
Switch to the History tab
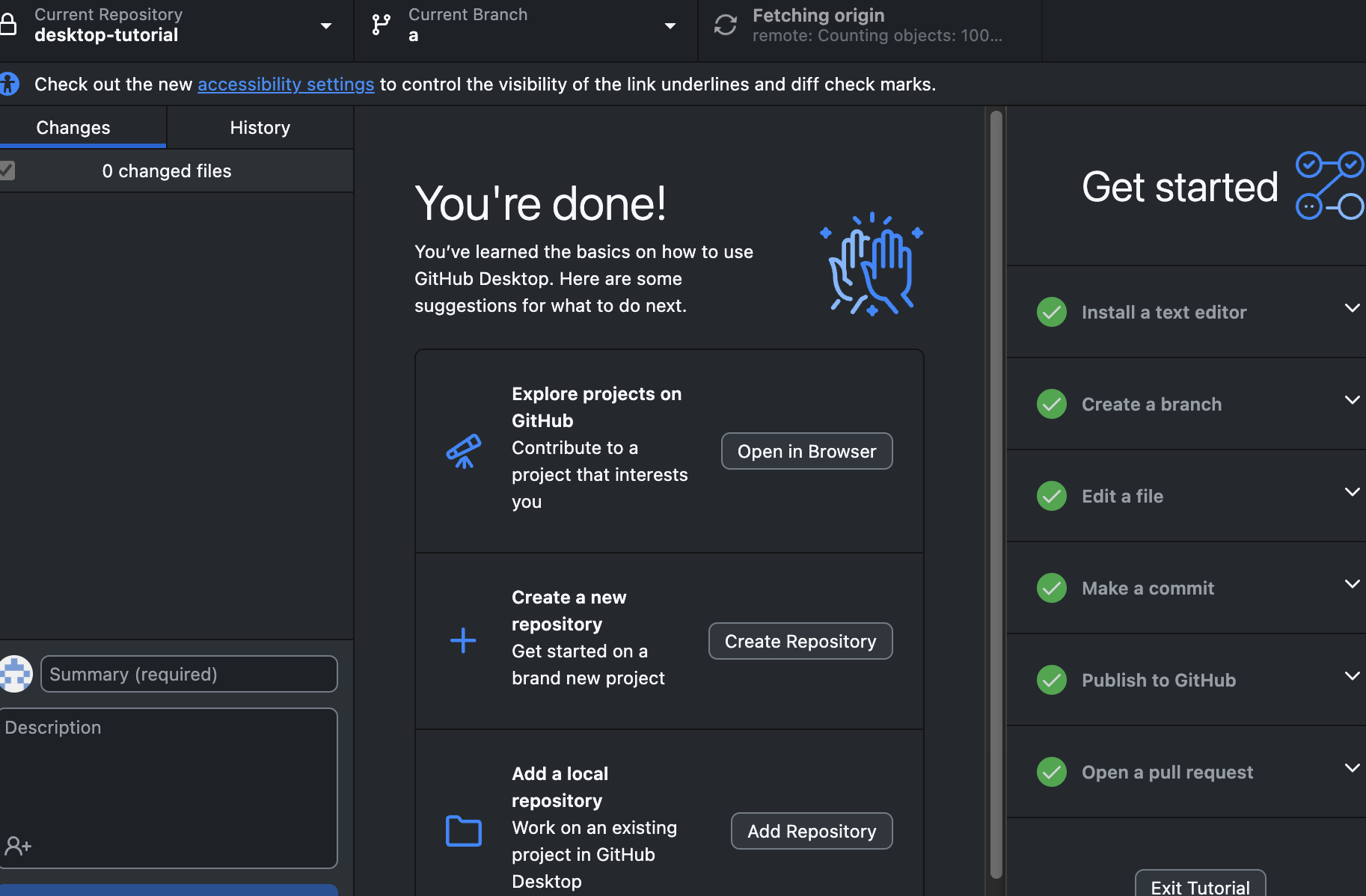click(x=260, y=127)
